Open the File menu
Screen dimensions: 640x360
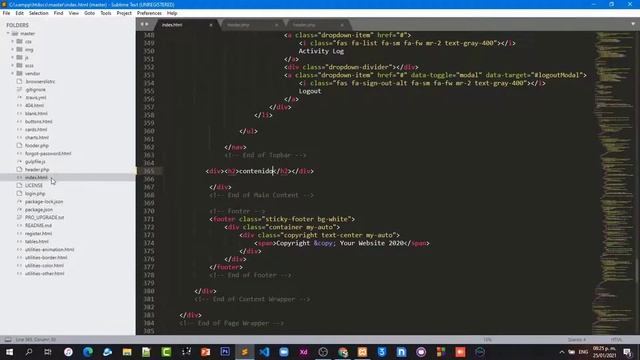tap(6, 13)
